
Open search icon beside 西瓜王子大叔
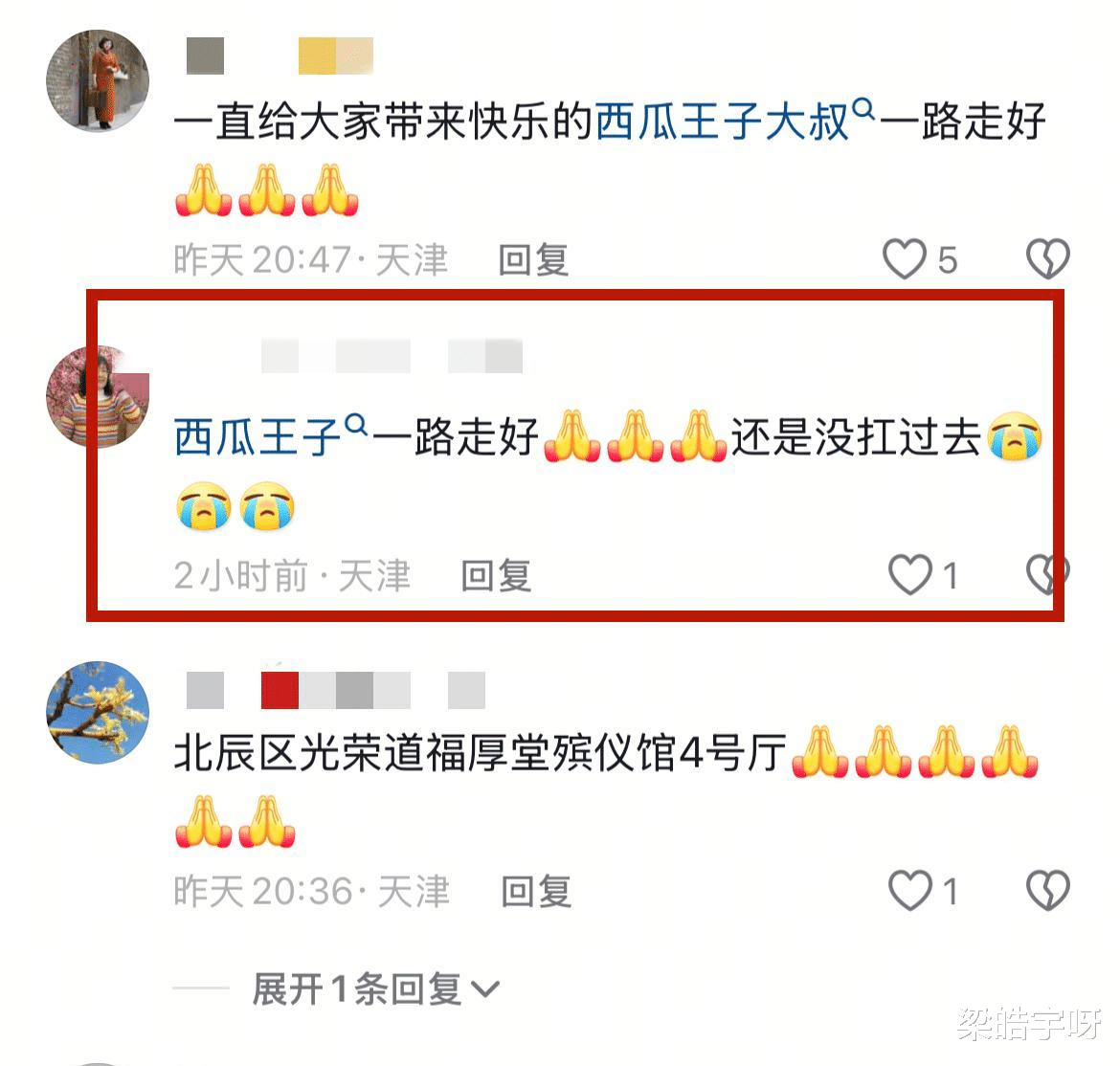click(x=863, y=110)
